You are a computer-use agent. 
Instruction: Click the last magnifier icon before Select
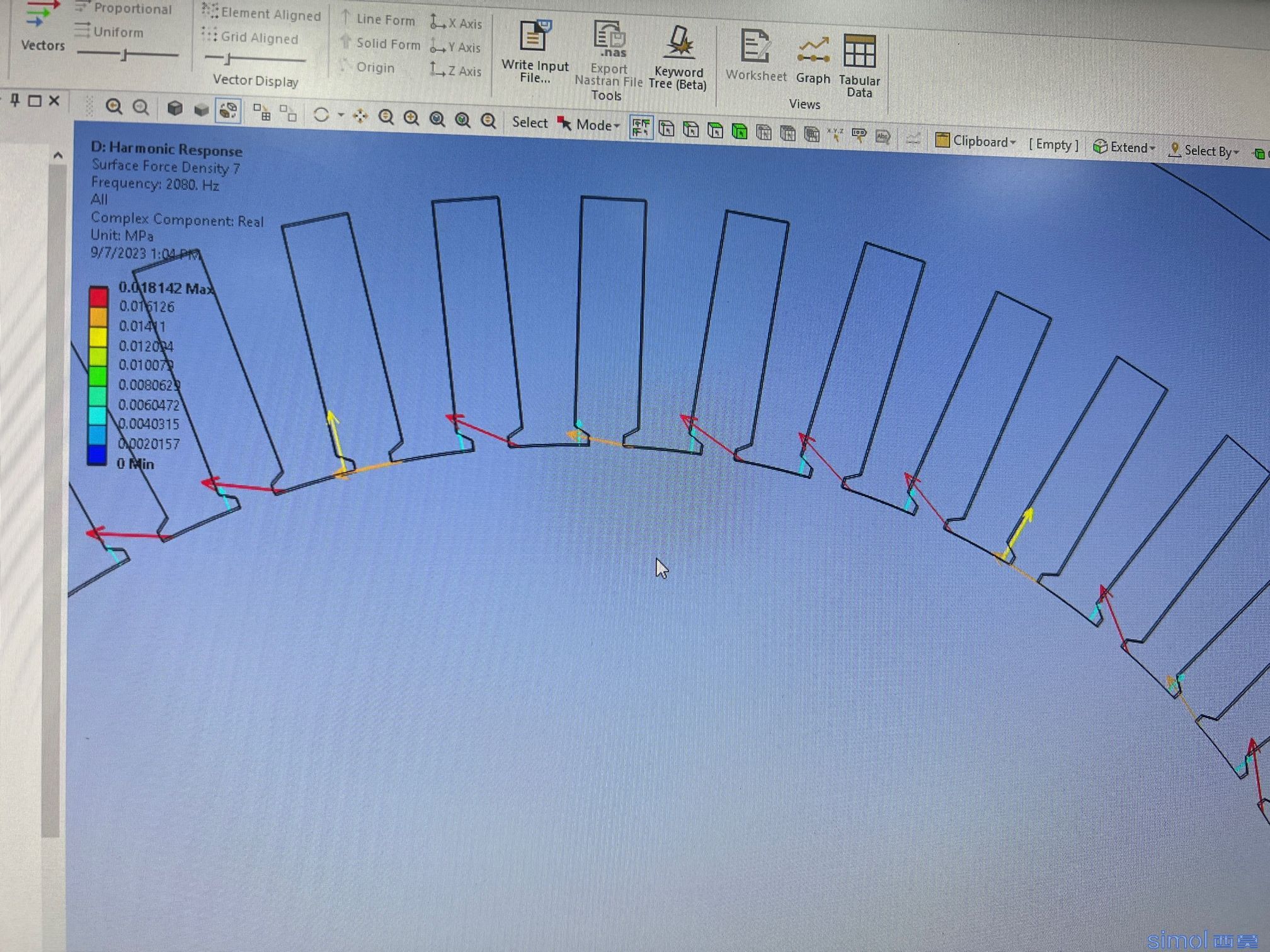click(x=488, y=120)
